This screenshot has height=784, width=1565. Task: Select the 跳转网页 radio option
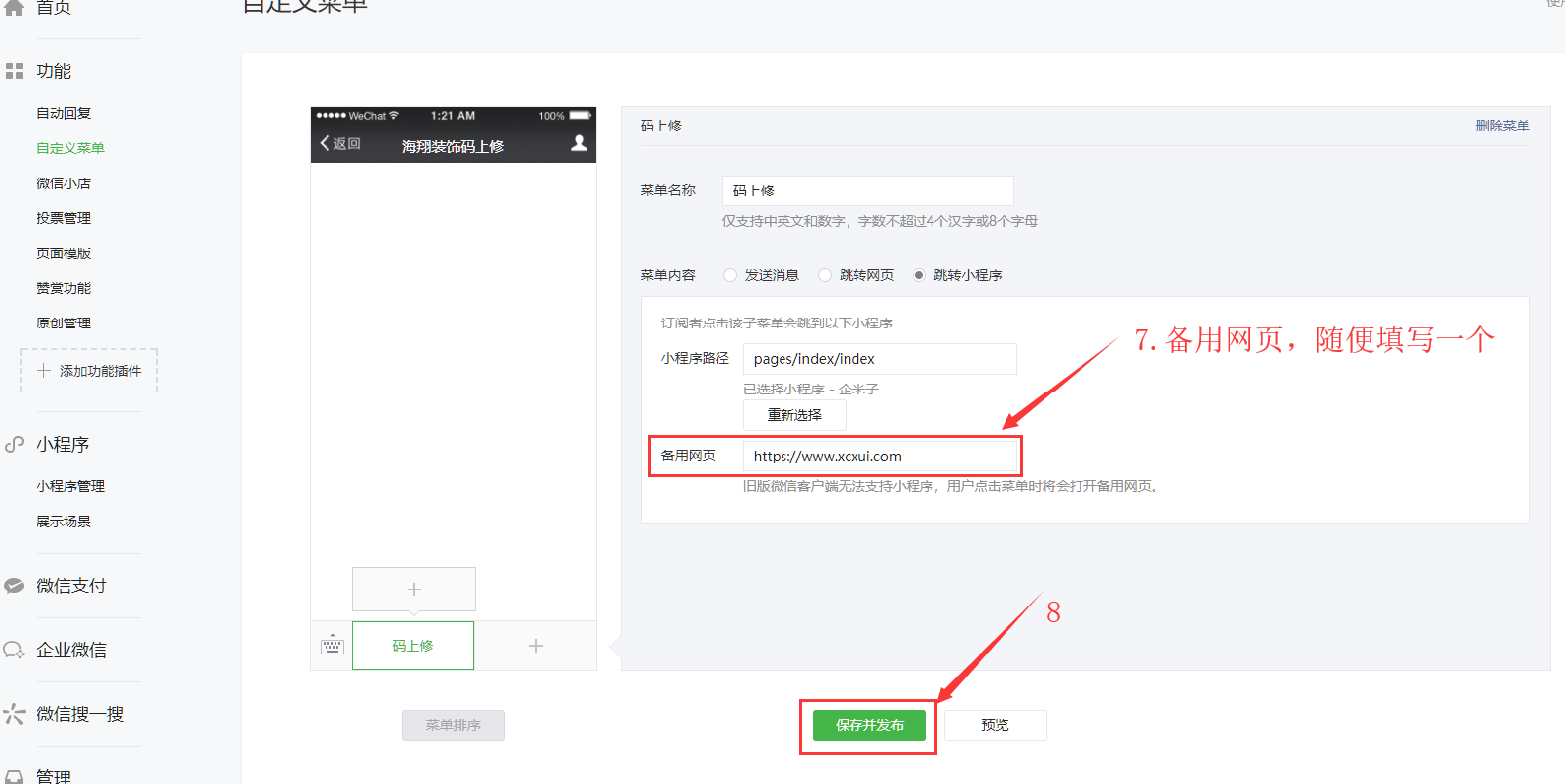point(825,275)
